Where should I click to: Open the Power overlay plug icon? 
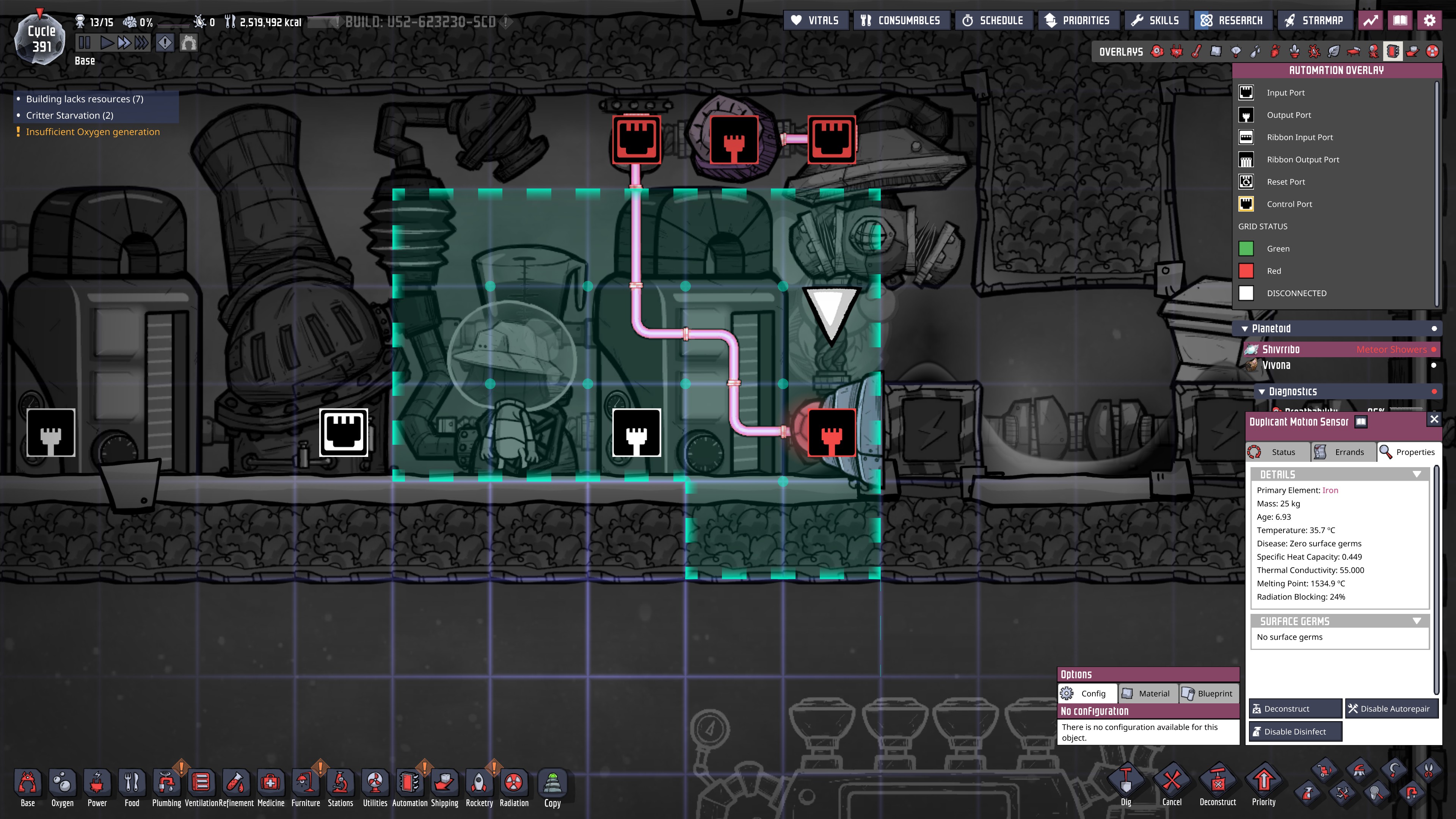[1177, 52]
